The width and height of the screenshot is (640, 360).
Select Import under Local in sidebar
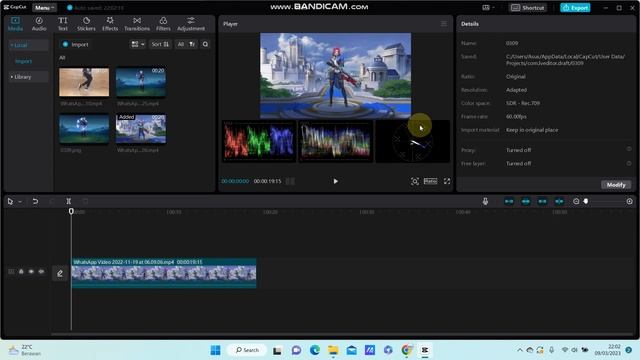point(23,61)
